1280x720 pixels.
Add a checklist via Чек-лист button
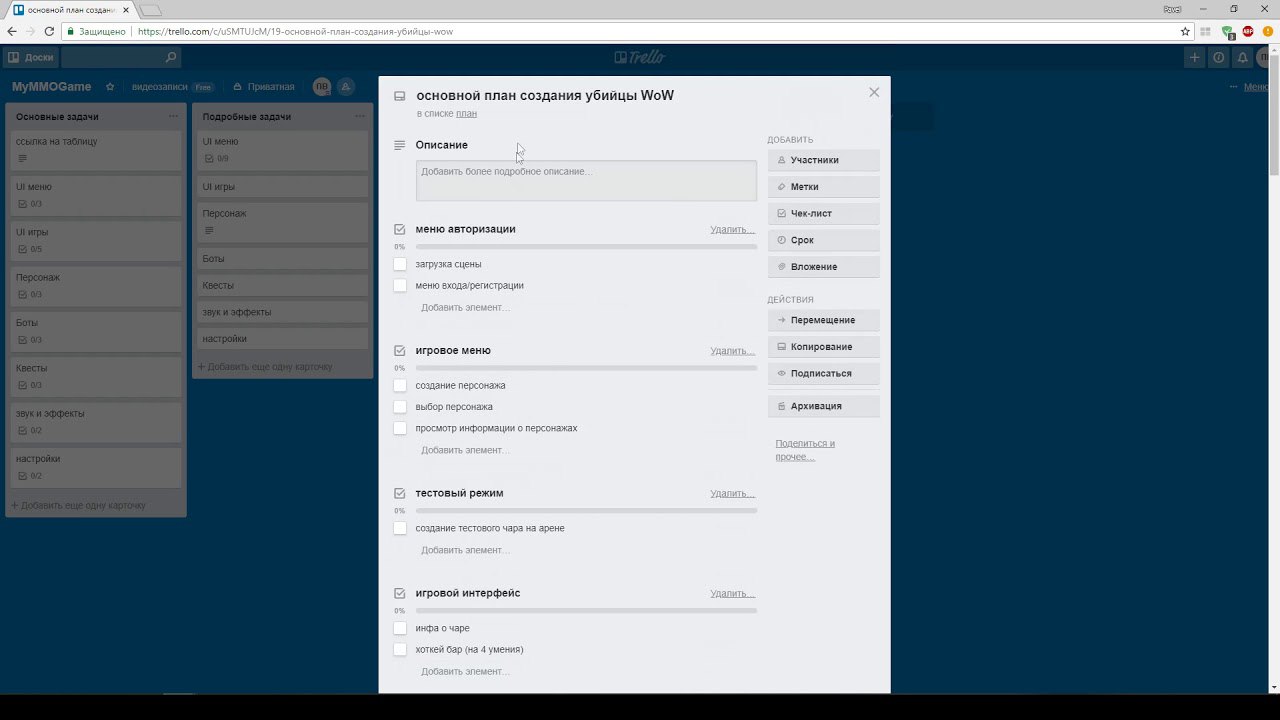point(824,213)
